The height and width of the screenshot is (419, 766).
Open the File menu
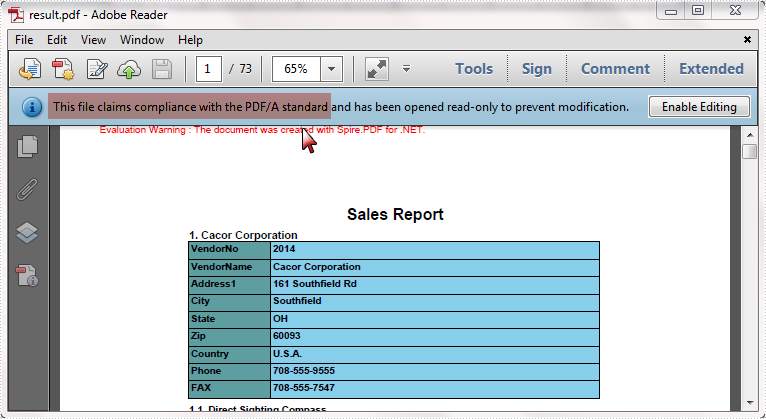24,40
